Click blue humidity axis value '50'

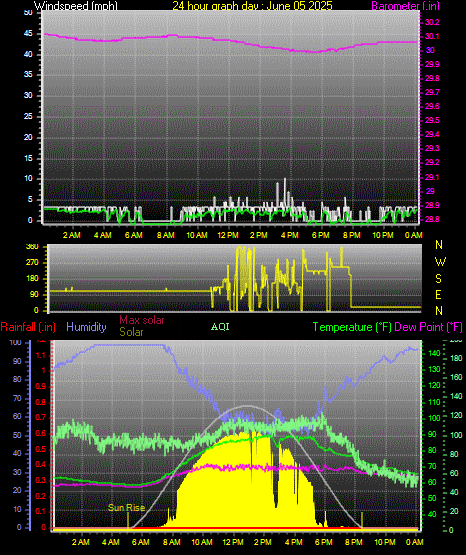point(17,435)
